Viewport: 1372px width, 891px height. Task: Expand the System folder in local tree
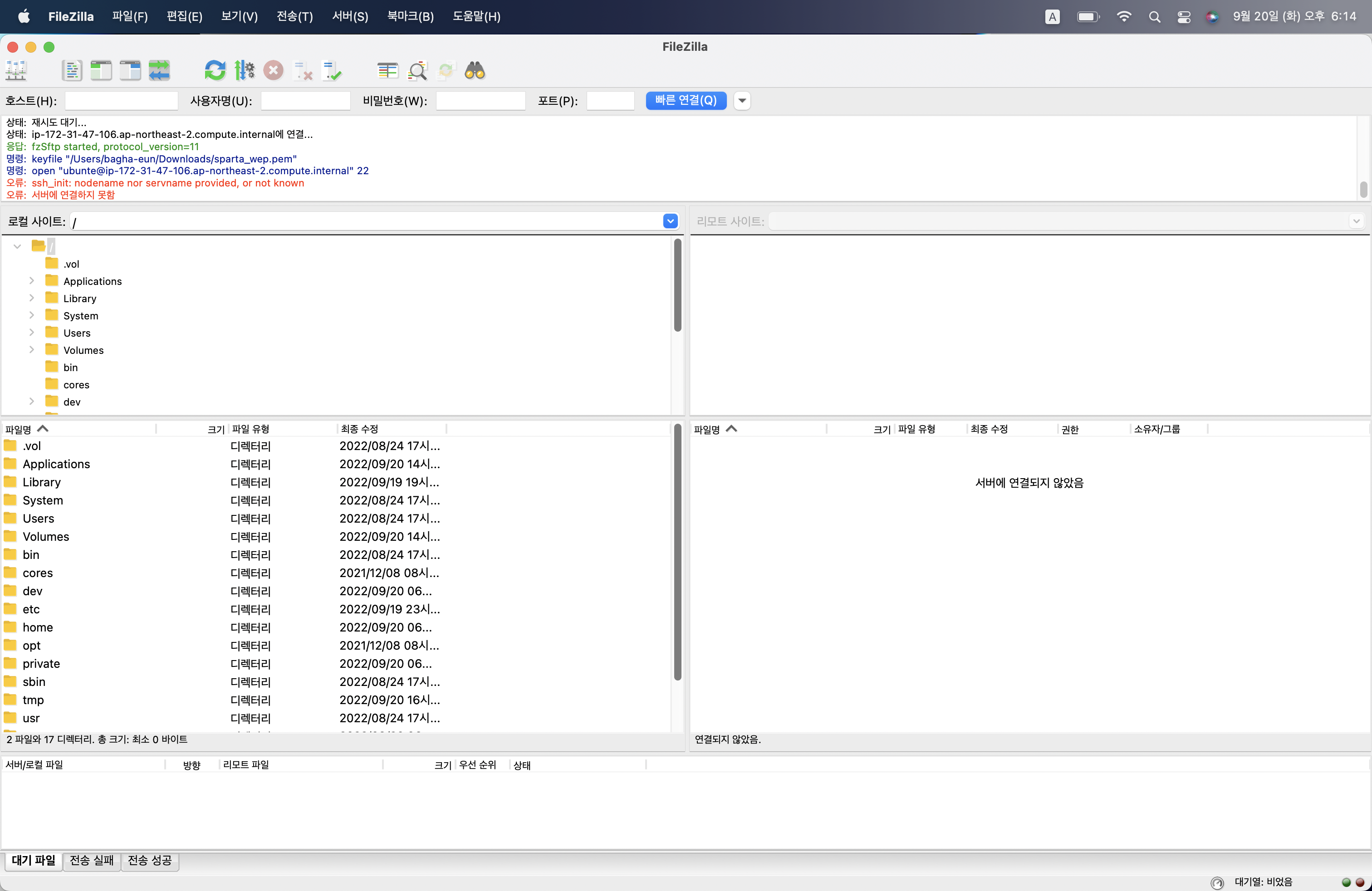[x=32, y=315]
